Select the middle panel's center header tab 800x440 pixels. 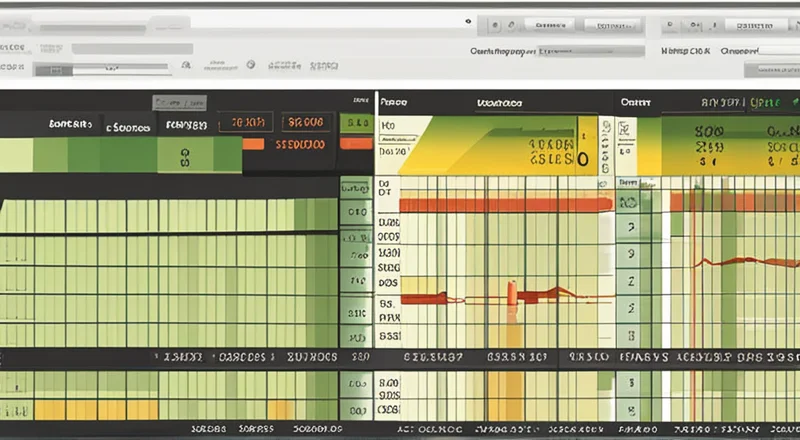(501, 102)
